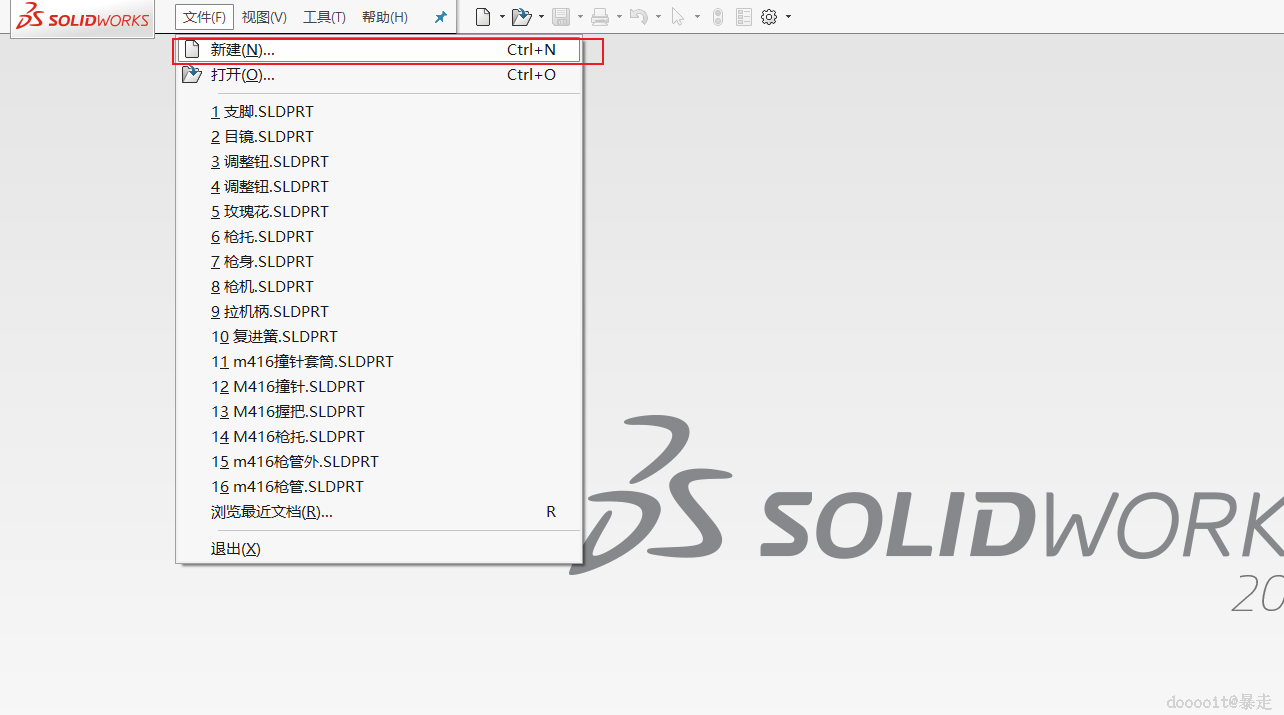The image size is (1284, 715).
Task: Click the Save toolbar icon
Action: 561,17
